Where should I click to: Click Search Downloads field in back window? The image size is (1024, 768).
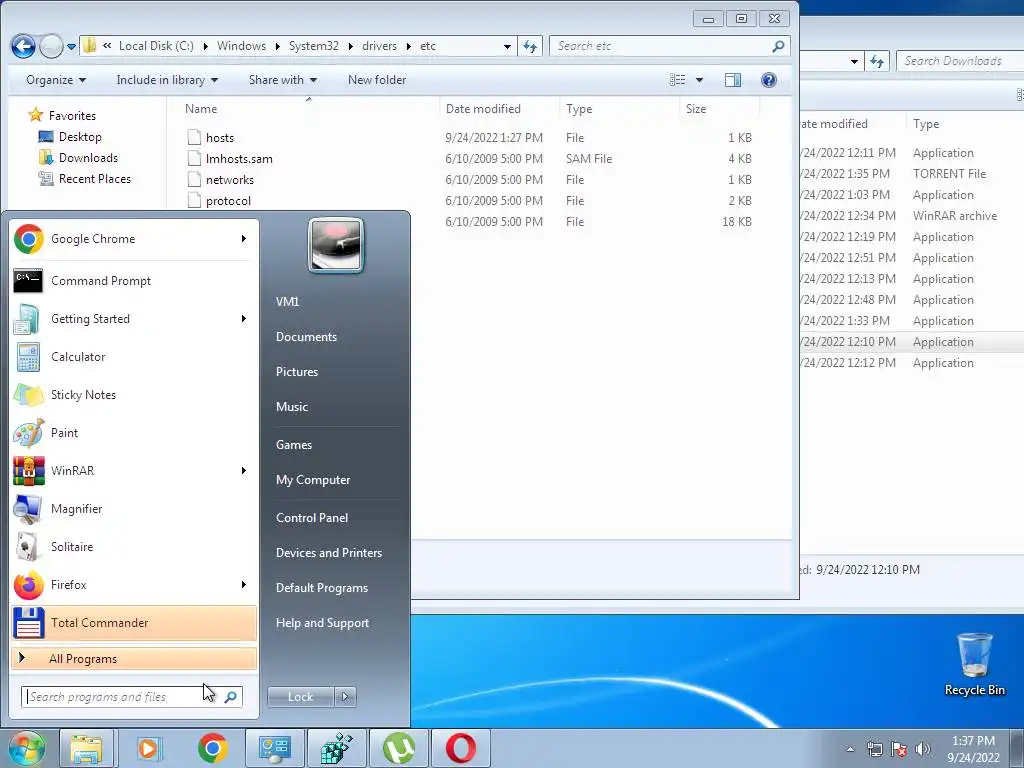click(960, 61)
